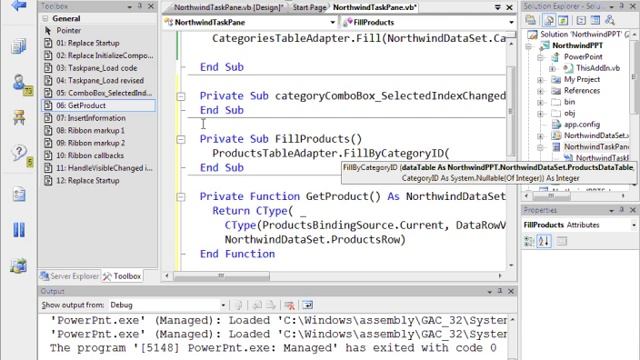Click Clear All icon in Output toolbar

pos(289,305)
